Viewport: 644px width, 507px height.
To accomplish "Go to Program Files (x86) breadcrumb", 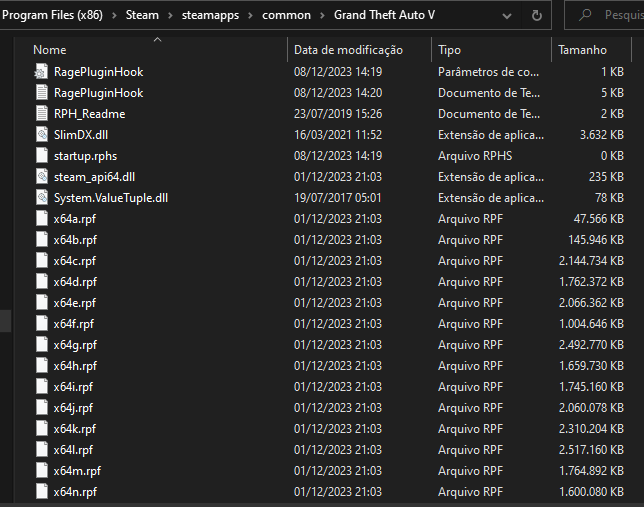I will pos(58,15).
